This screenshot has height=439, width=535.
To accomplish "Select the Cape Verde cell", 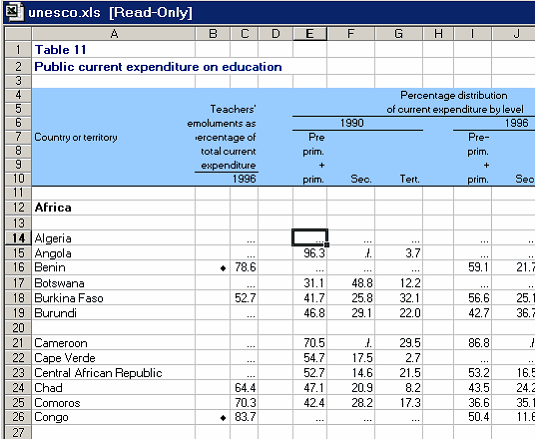I will (x=114, y=357).
